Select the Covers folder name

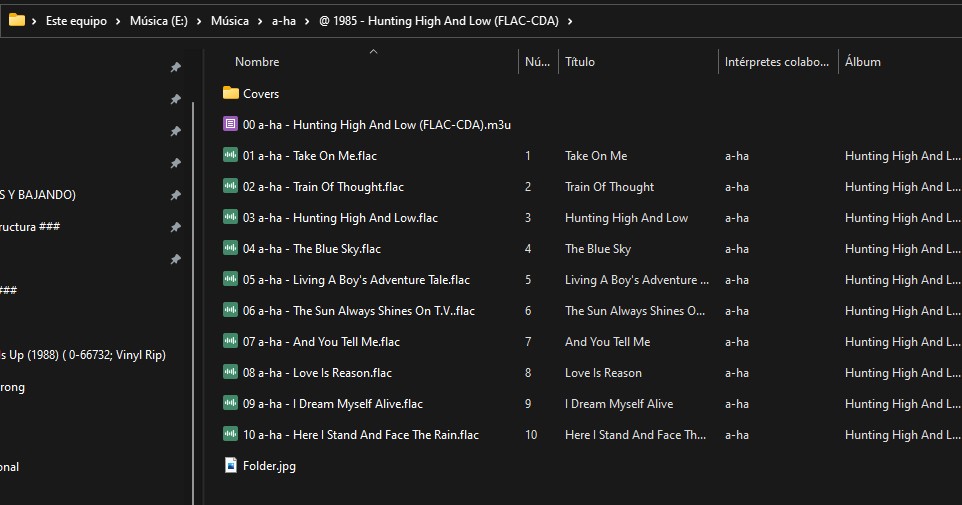261,94
